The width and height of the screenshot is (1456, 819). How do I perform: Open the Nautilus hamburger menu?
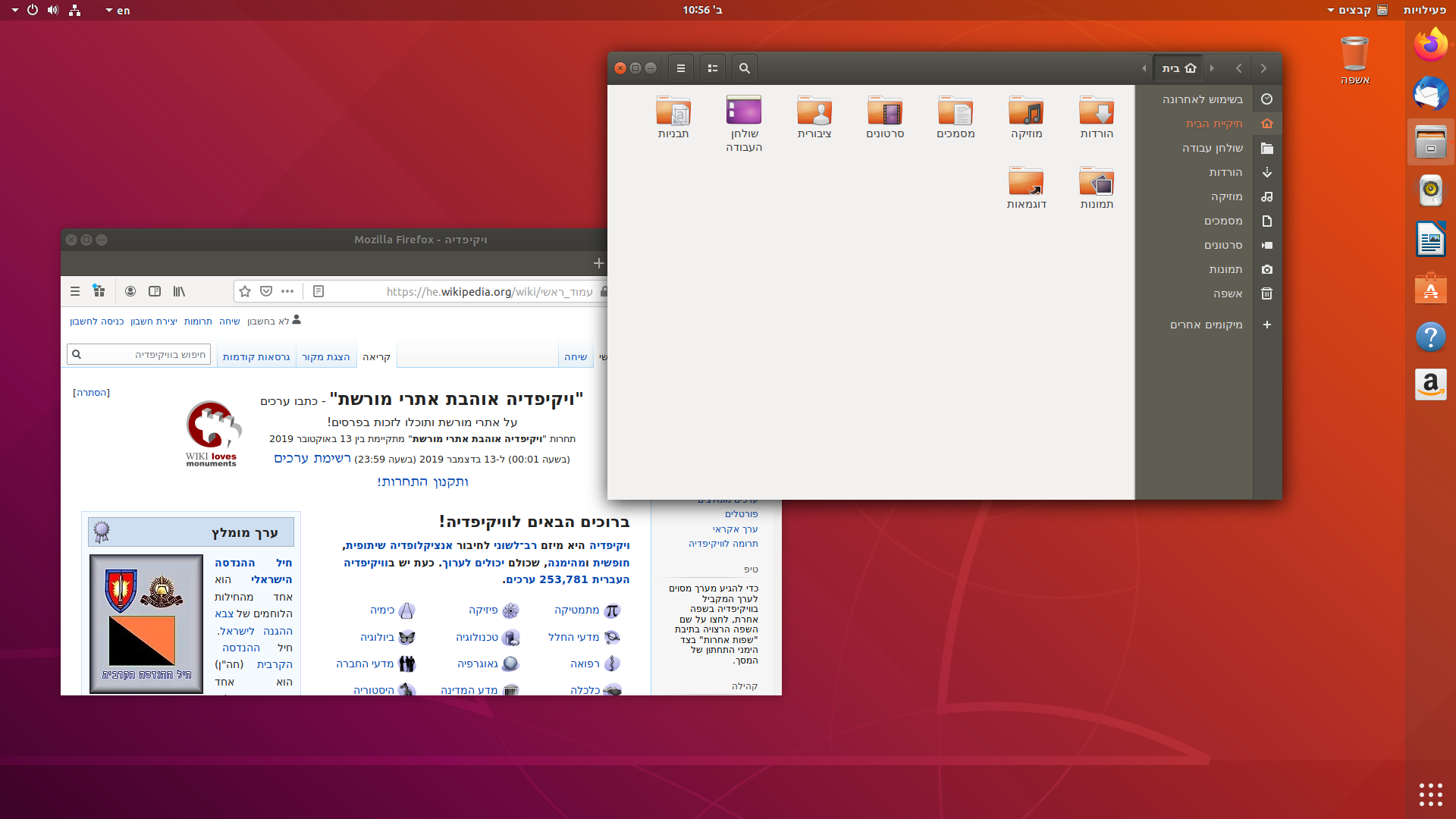point(680,67)
